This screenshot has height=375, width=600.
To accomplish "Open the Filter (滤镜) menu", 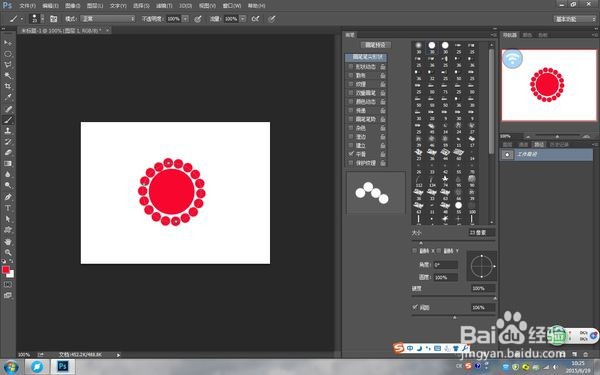I will pyautogui.click(x=164, y=6).
